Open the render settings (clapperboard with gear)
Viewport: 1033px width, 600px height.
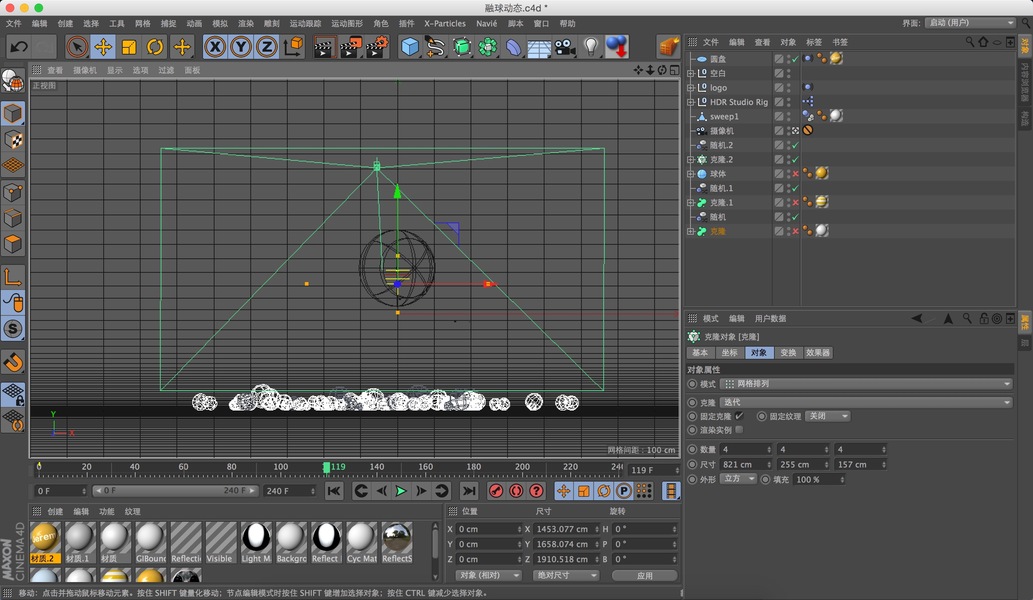pyautogui.click(x=377, y=47)
